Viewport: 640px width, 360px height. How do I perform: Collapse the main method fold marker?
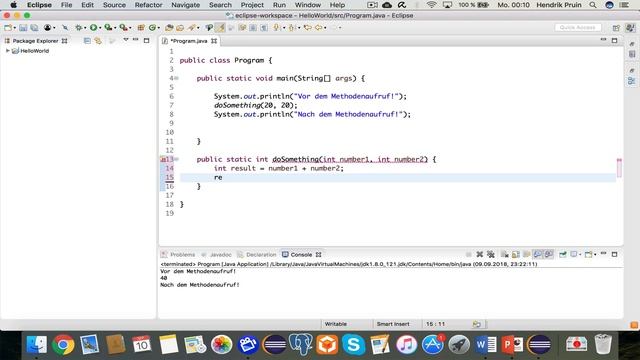pos(177,78)
